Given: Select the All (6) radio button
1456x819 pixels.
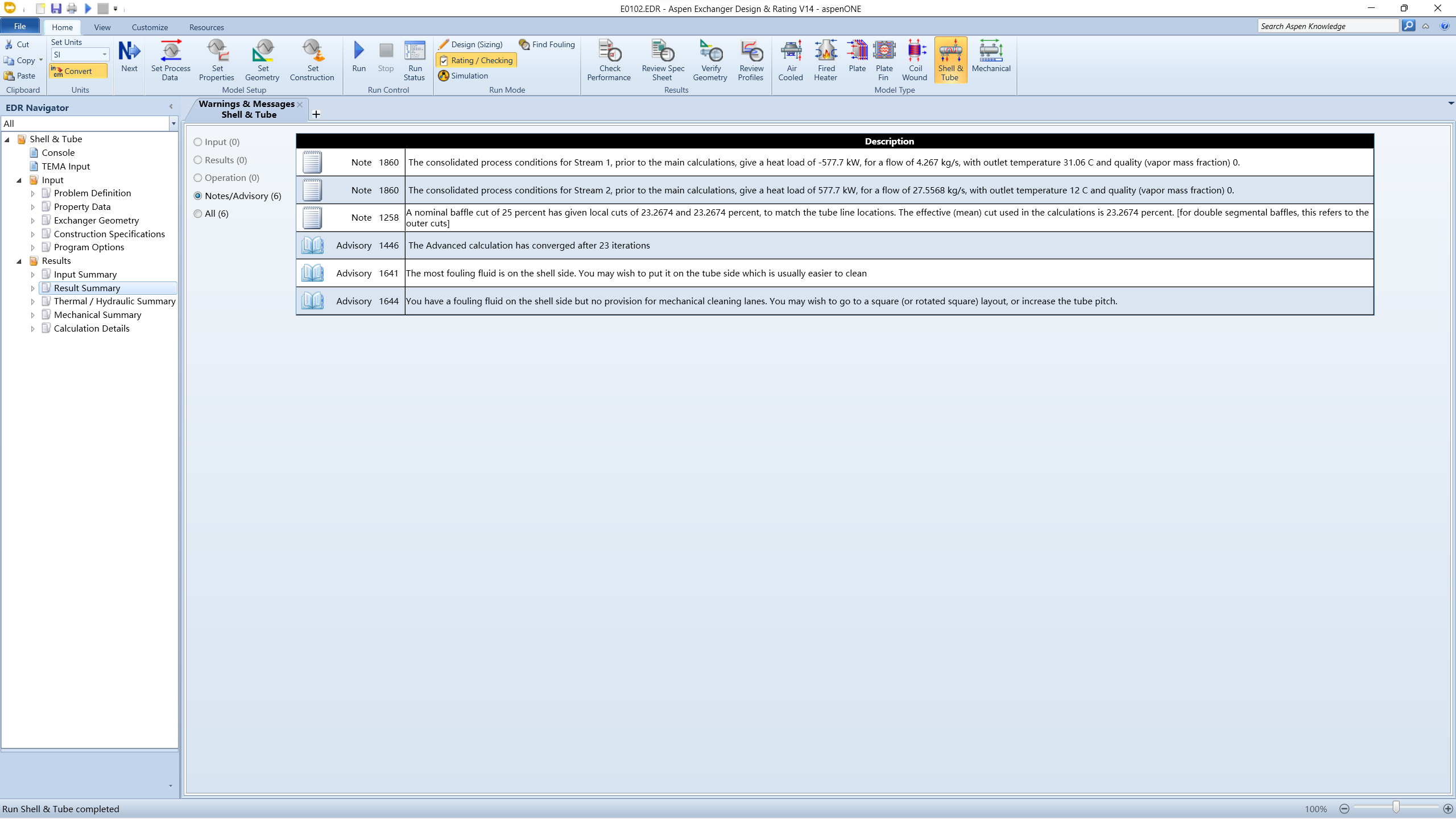Looking at the screenshot, I should [198, 214].
